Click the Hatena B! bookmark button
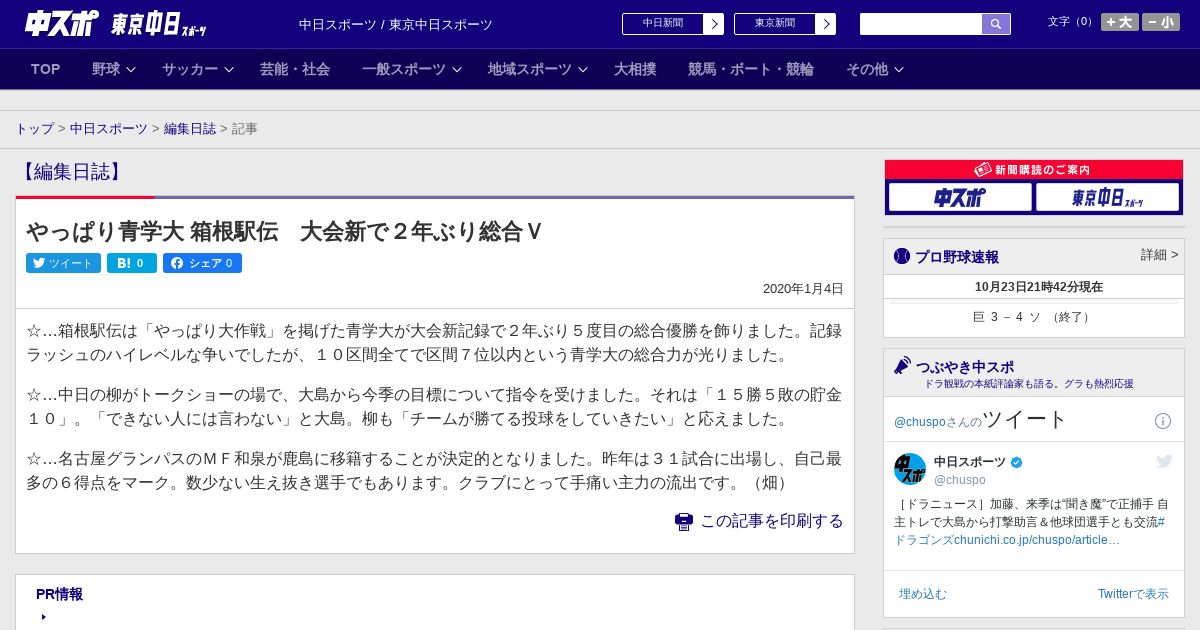The width and height of the screenshot is (1200, 630). pos(132,263)
